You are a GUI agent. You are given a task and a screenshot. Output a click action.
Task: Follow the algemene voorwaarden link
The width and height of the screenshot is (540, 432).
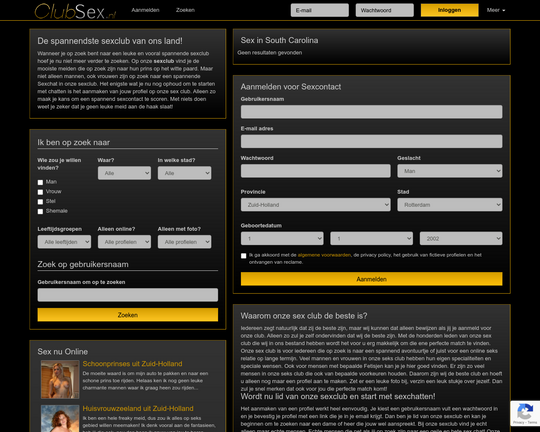pos(324,255)
